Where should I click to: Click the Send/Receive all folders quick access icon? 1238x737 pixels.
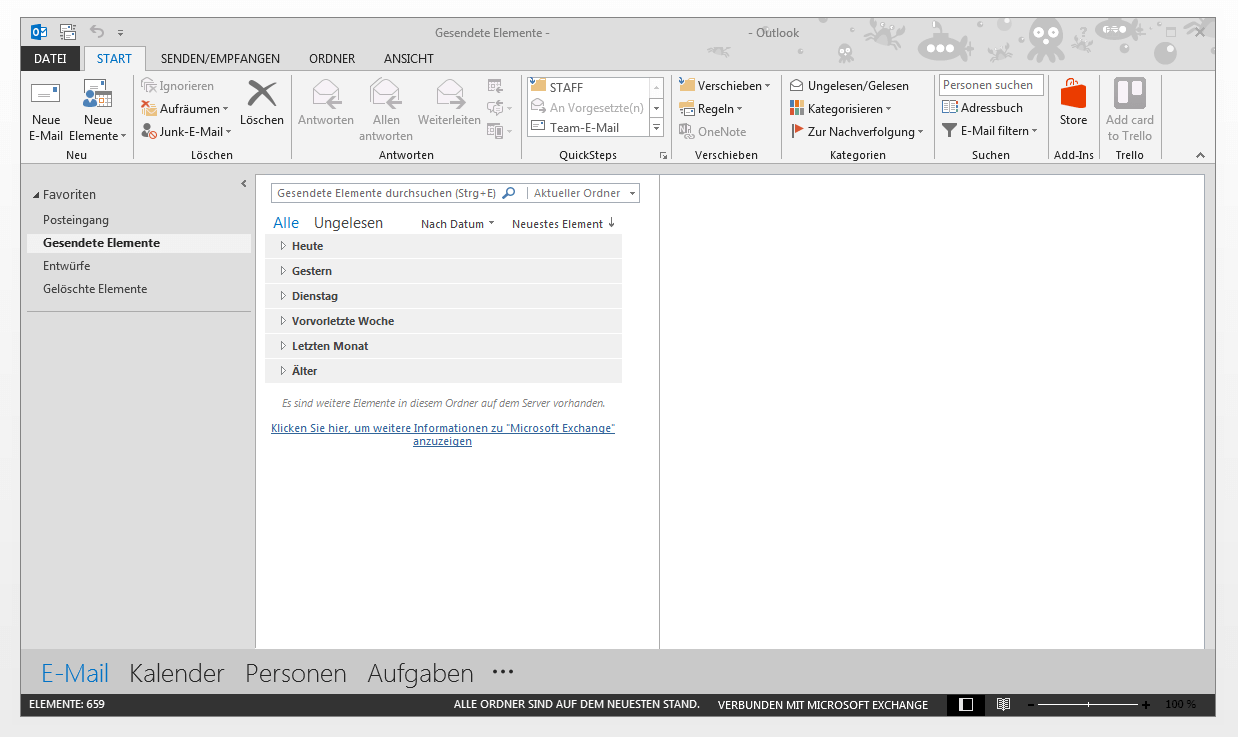pyautogui.click(x=68, y=32)
